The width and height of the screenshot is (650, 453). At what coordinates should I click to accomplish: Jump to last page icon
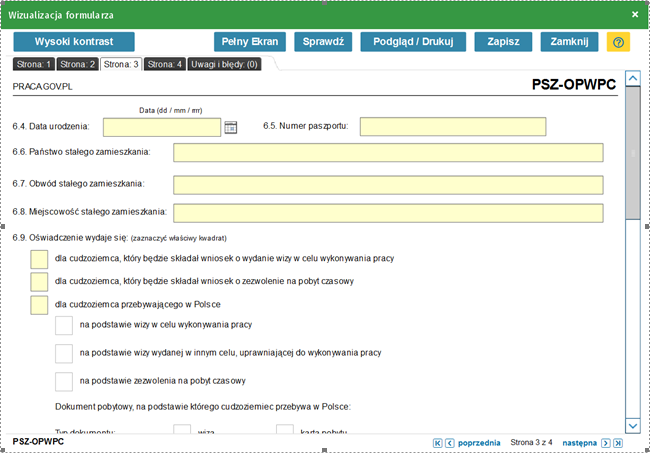click(618, 443)
